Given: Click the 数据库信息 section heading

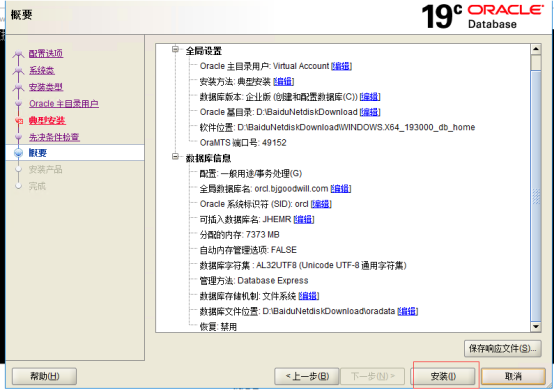Looking at the screenshot, I should pos(208,158).
